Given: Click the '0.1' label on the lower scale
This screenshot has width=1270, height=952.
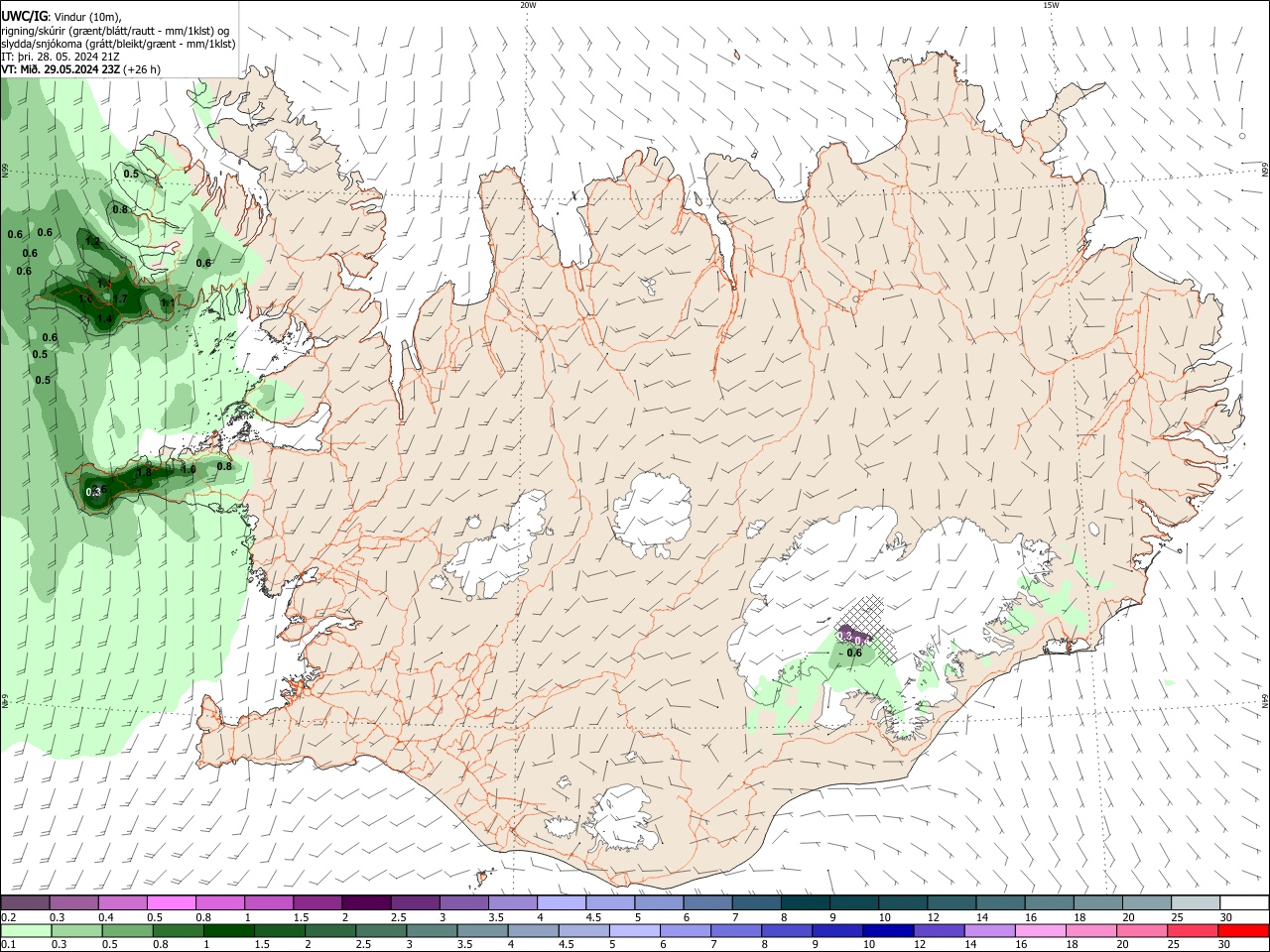Looking at the screenshot, I should (x=8, y=945).
